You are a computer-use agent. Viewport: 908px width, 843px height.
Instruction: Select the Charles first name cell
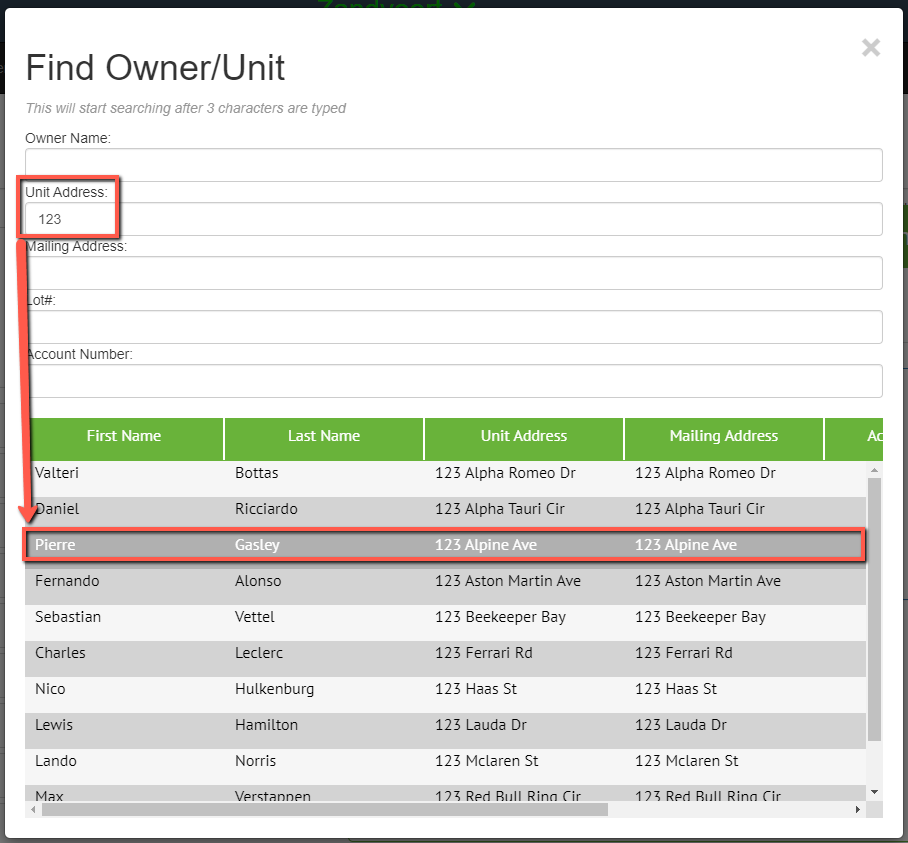[x=60, y=653]
